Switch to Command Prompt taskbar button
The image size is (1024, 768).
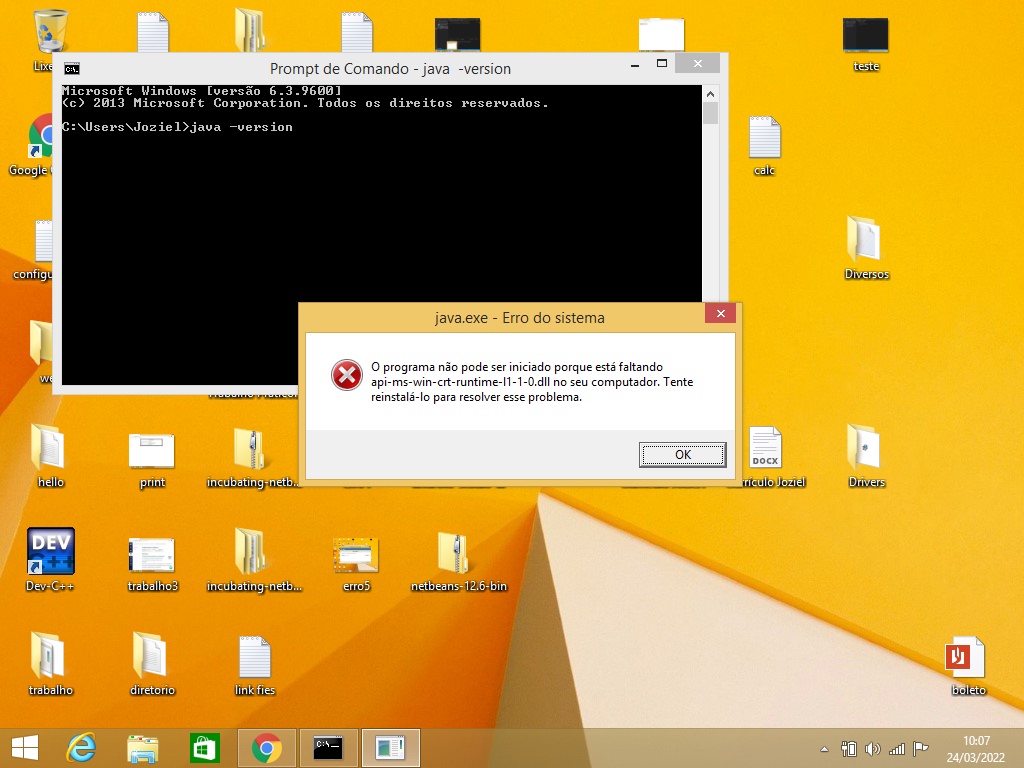point(328,748)
